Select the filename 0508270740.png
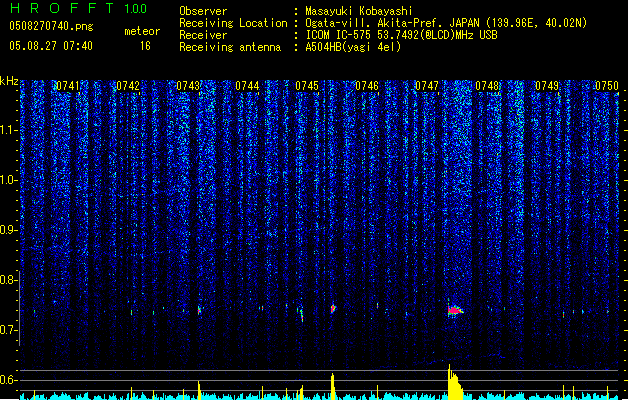Viewport: 629px width, 400px height. [51, 26]
